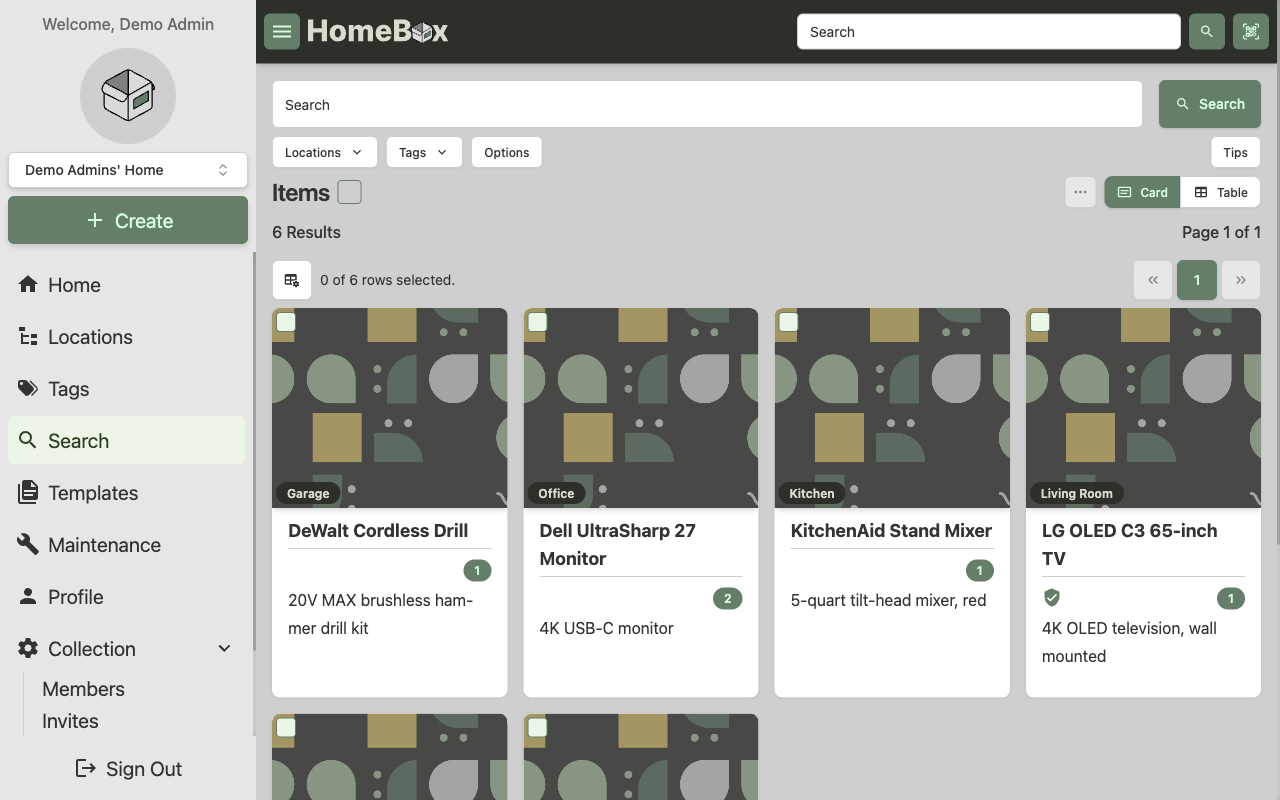The width and height of the screenshot is (1280, 800).
Task: Click the quantity badge 2 on Dell UltraSharp Monitor
Action: (727, 599)
